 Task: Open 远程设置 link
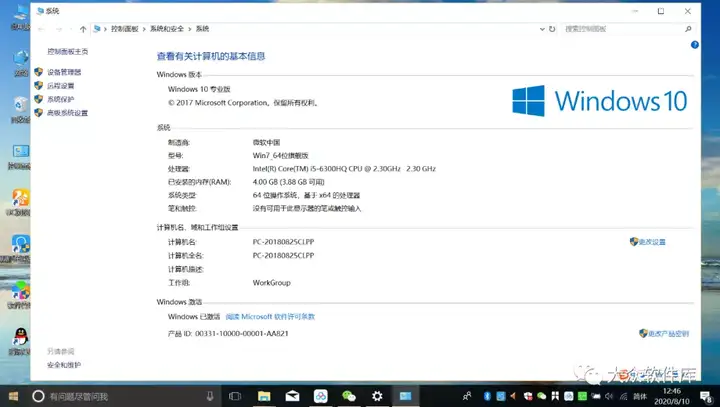(61, 86)
